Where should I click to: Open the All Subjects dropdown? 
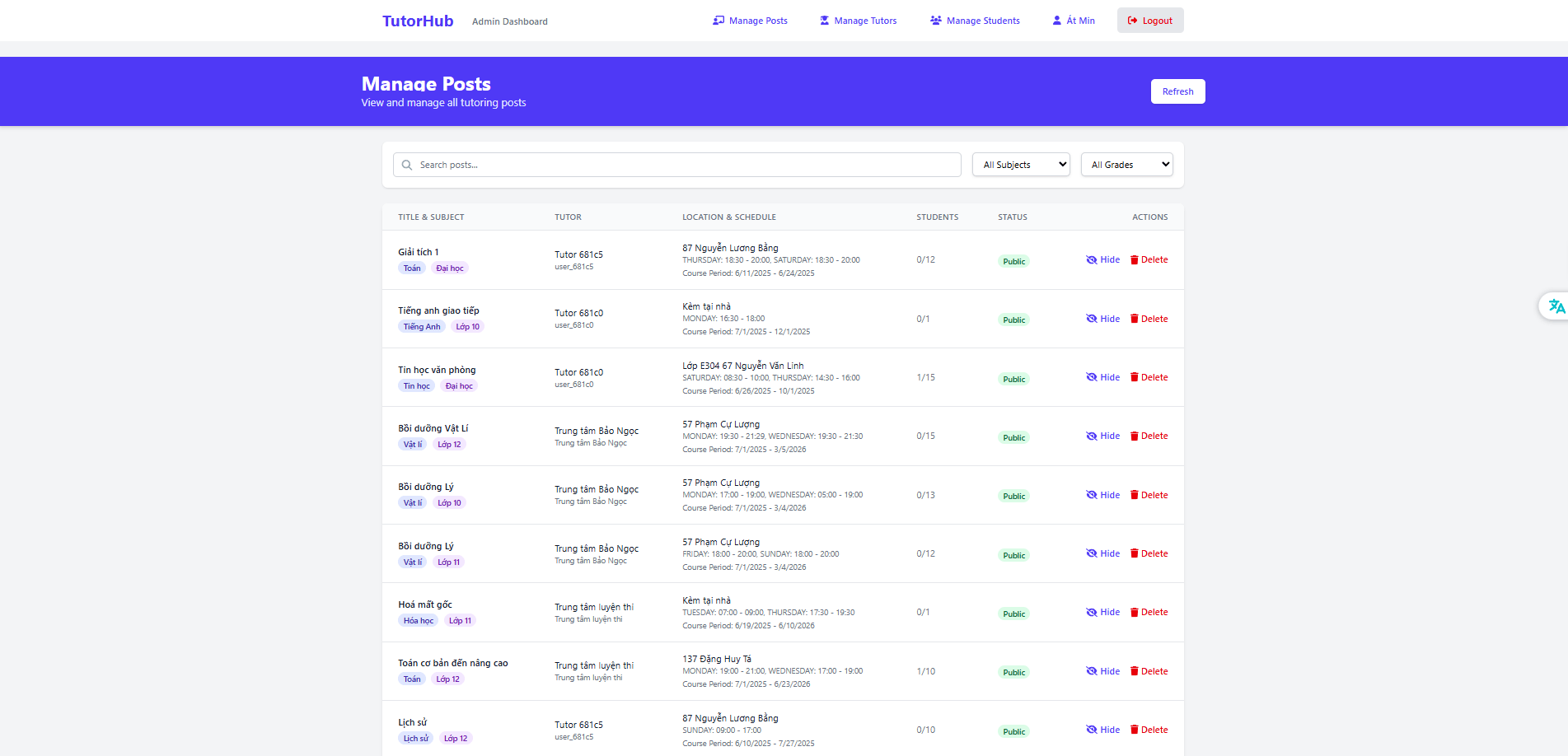tap(1021, 165)
